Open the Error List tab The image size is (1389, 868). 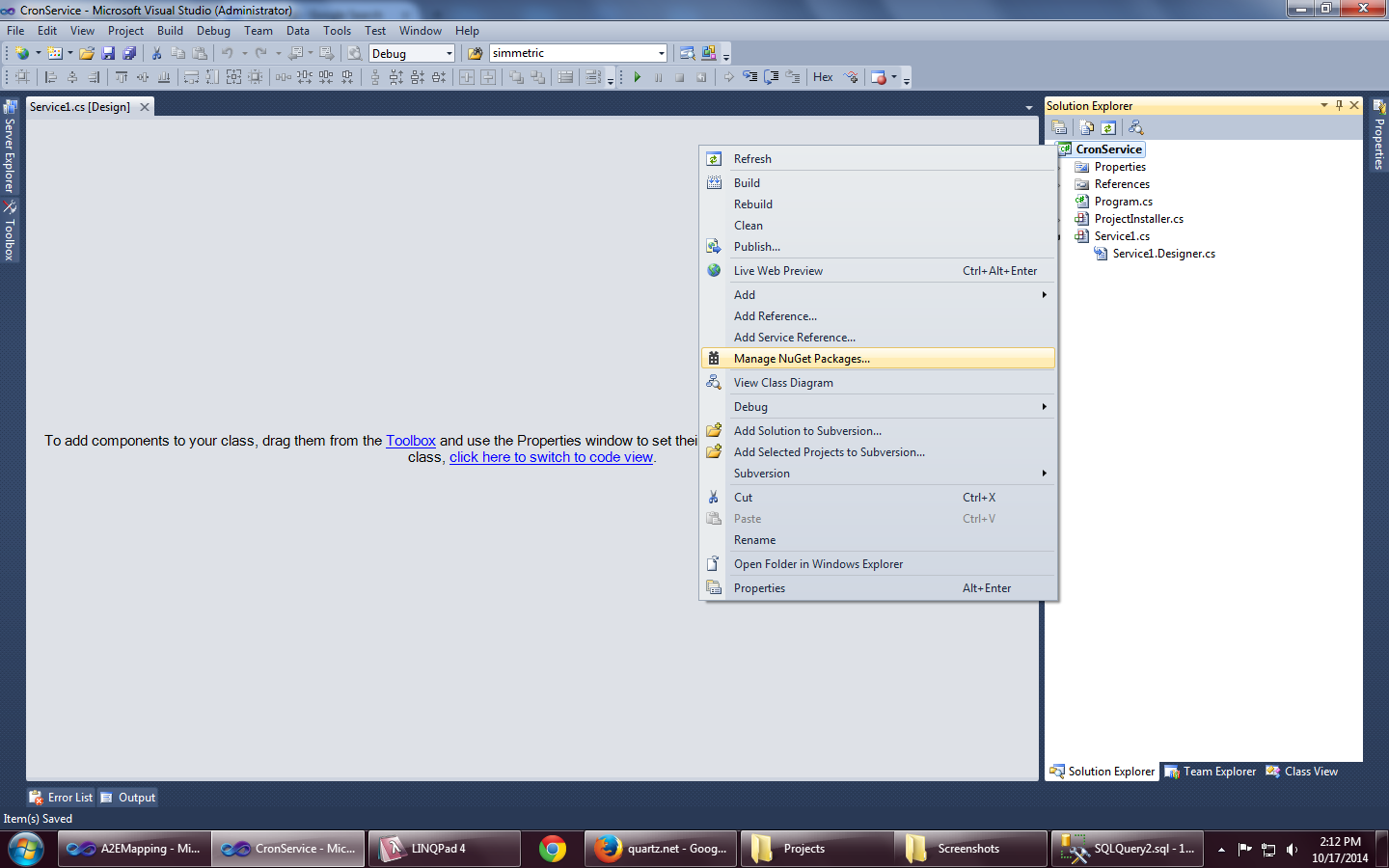tap(61, 798)
